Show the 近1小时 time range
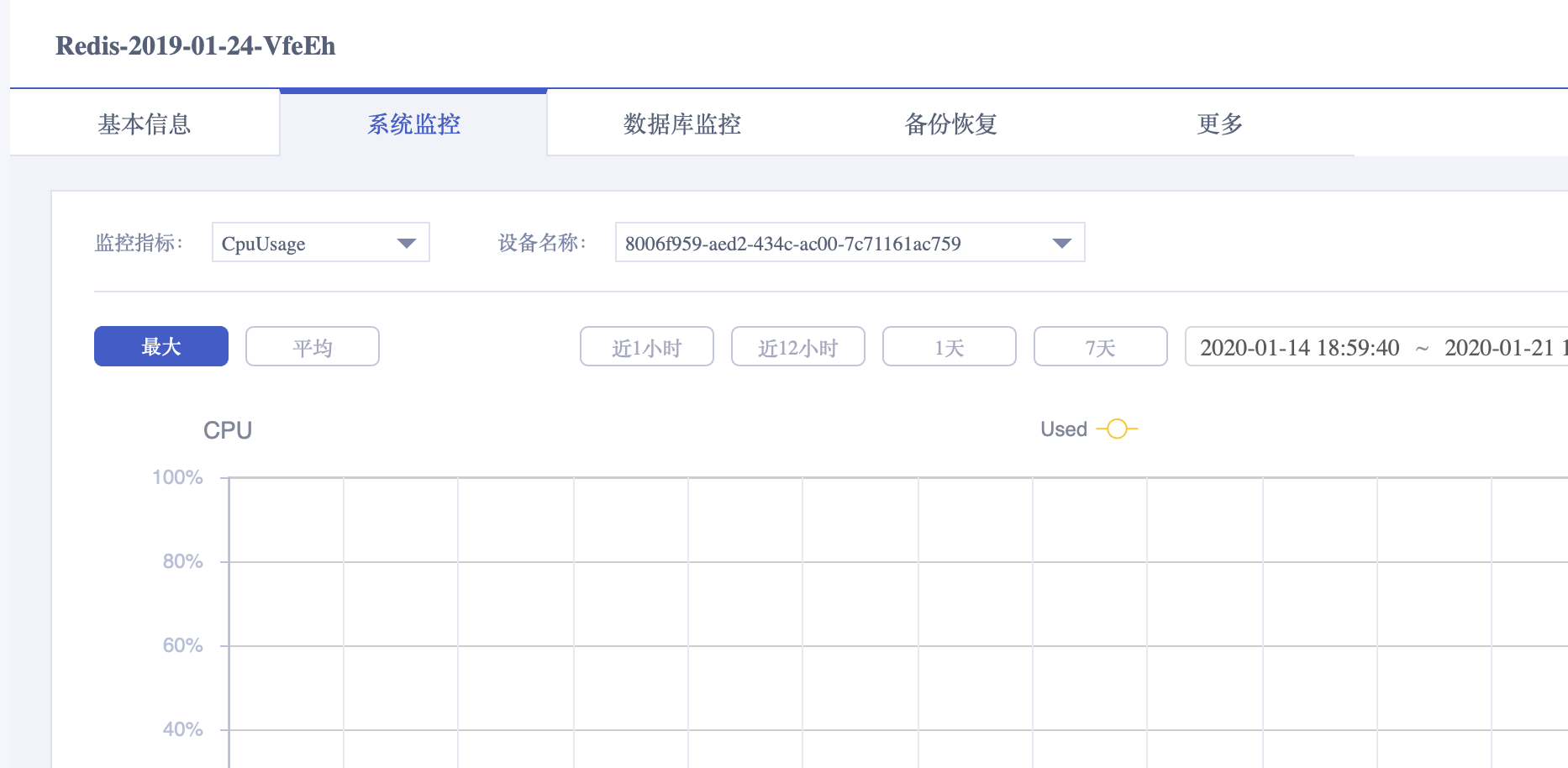The image size is (1568, 768). (647, 346)
